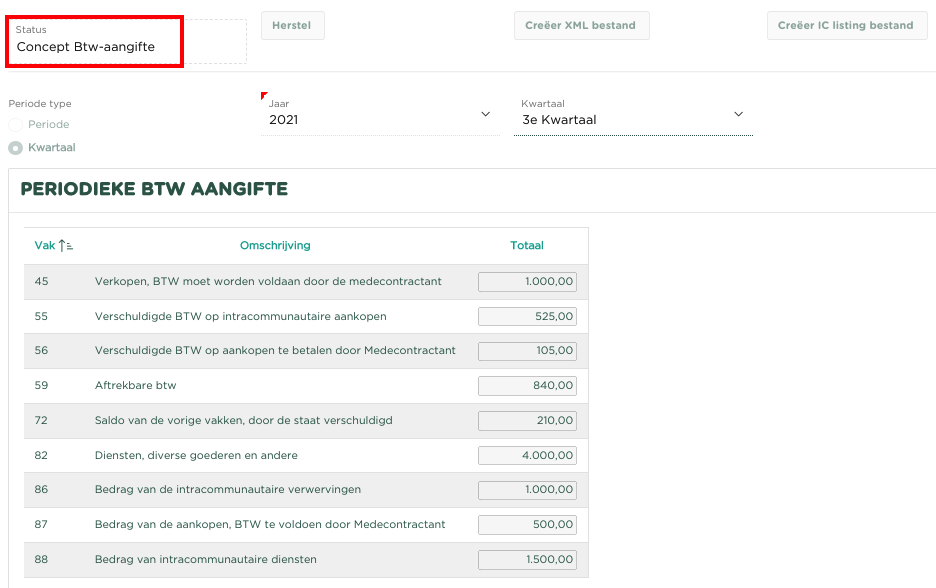
Task: Click Creëer XML bestand button
Action: [581, 26]
